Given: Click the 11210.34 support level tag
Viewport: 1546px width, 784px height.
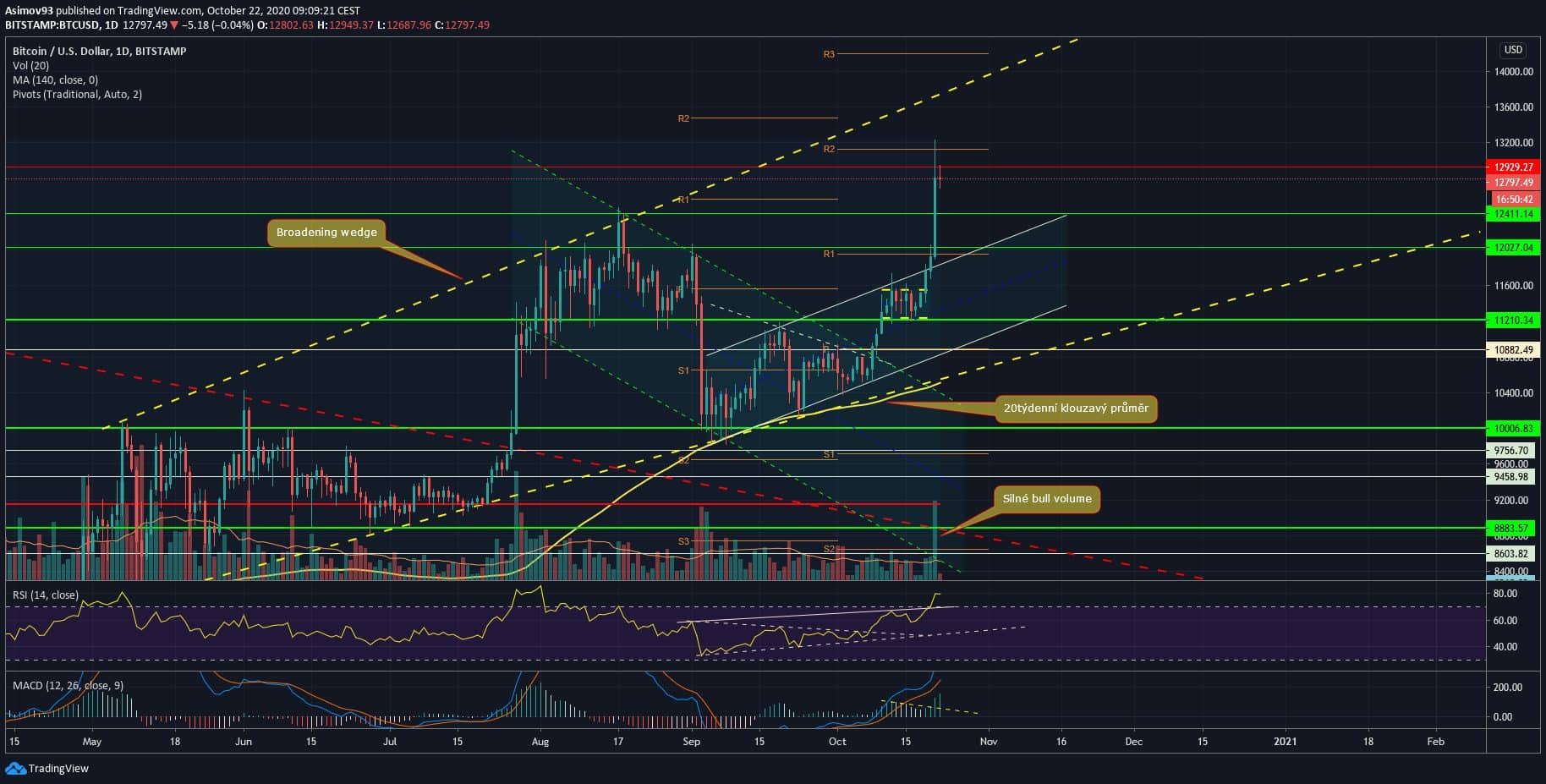Looking at the screenshot, I should 1513,321.
